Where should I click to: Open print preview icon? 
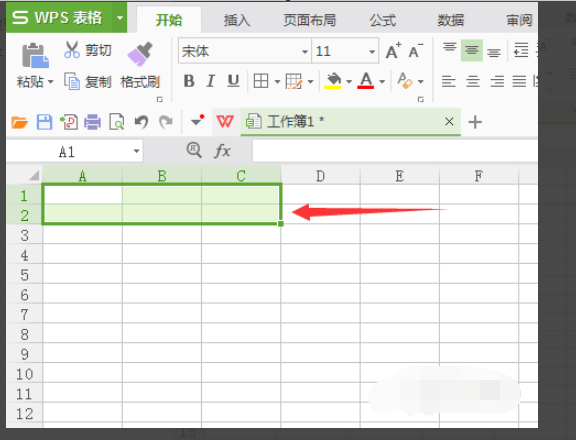[117, 122]
